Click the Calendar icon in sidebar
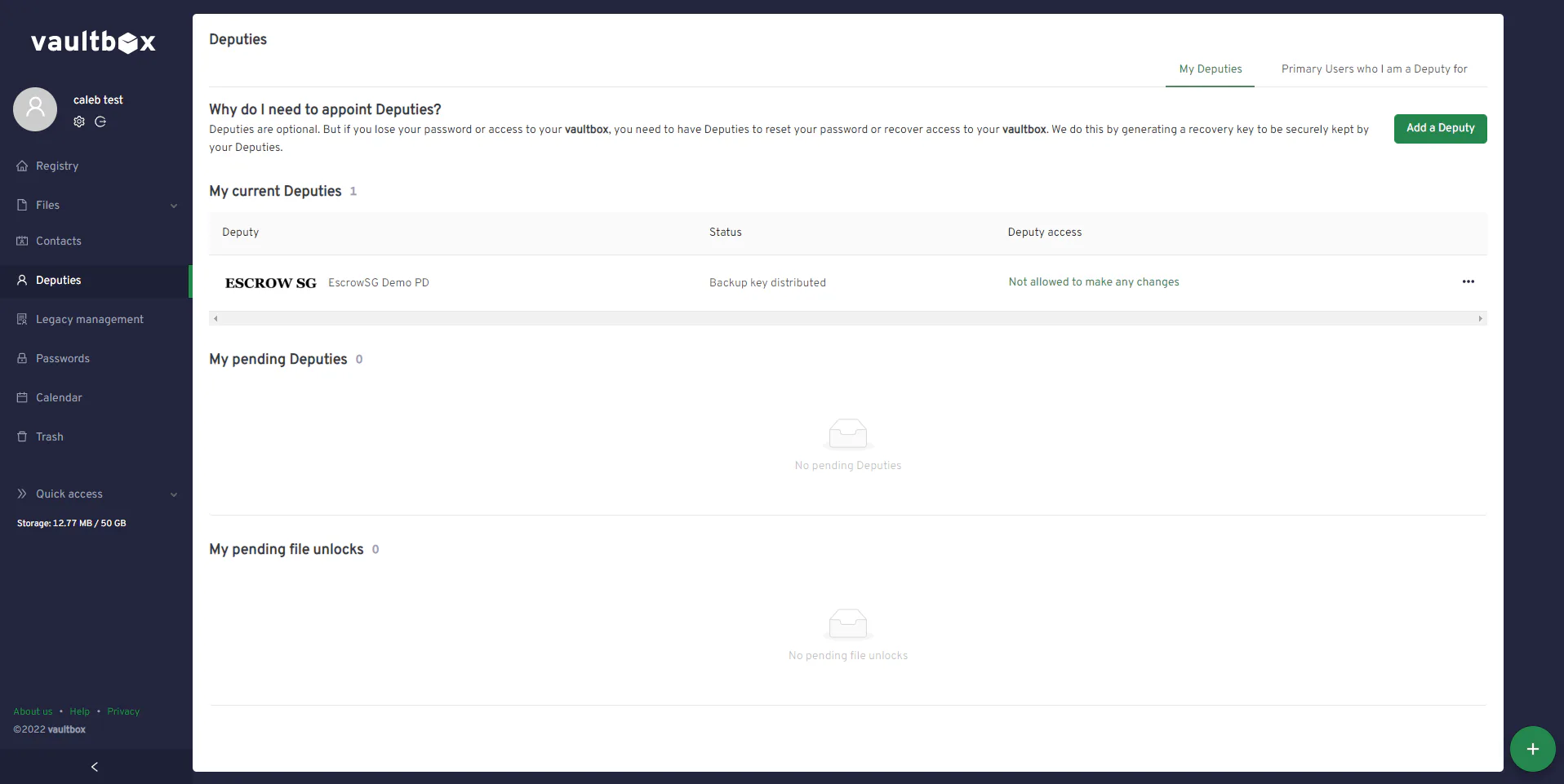The height and width of the screenshot is (784, 1564). (22, 397)
